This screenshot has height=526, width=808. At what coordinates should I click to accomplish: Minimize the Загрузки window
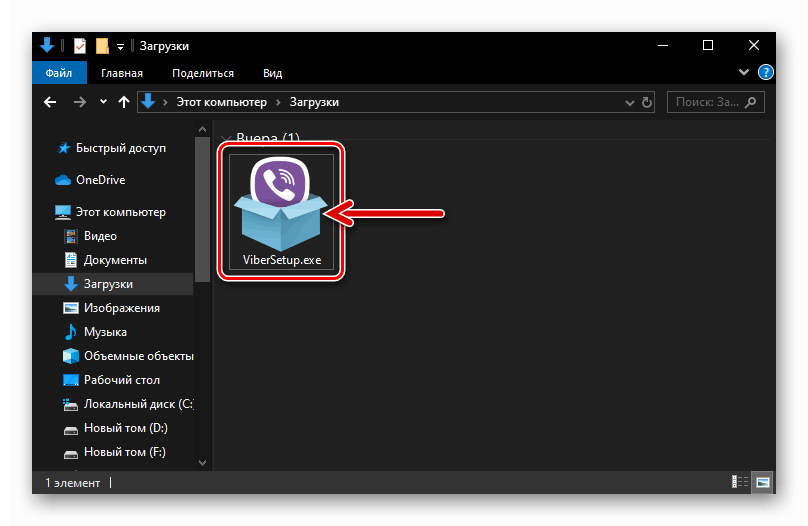pyautogui.click(x=663, y=45)
